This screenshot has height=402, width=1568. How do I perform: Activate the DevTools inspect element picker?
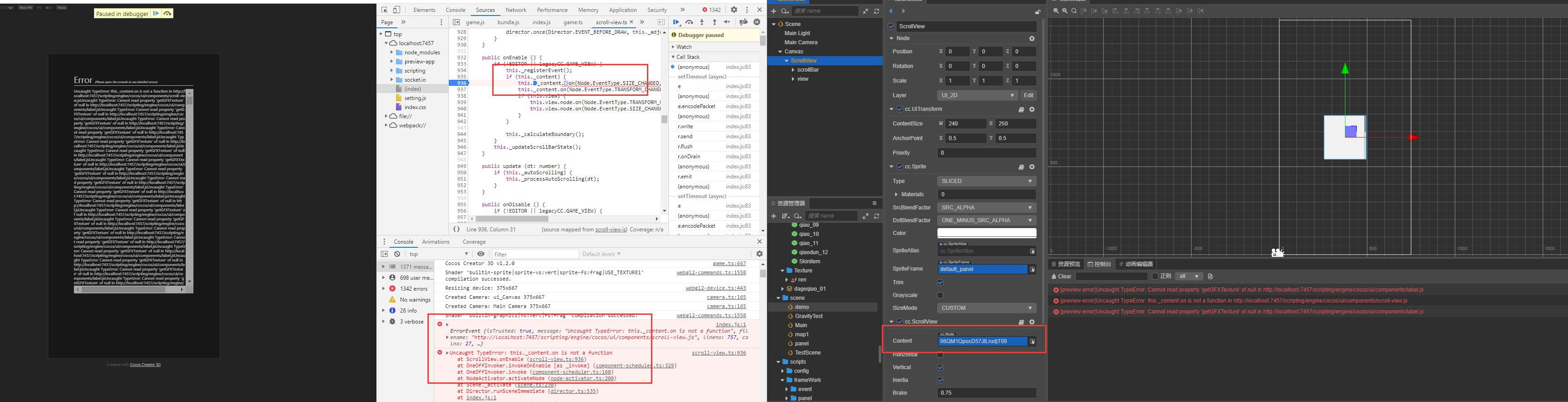click(x=385, y=10)
